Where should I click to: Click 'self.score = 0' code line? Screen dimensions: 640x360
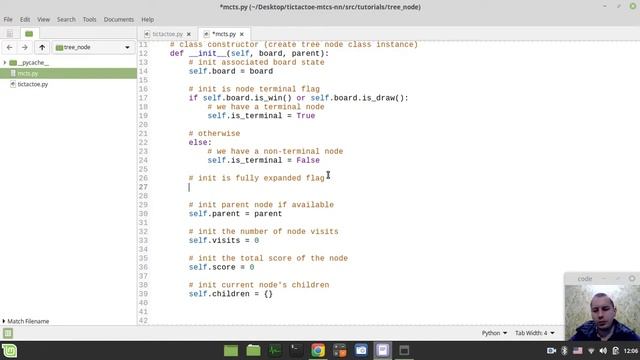click(221, 267)
